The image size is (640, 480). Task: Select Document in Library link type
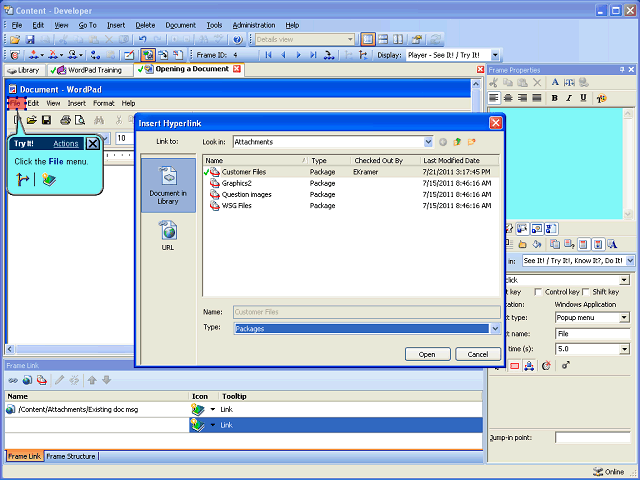pos(168,185)
